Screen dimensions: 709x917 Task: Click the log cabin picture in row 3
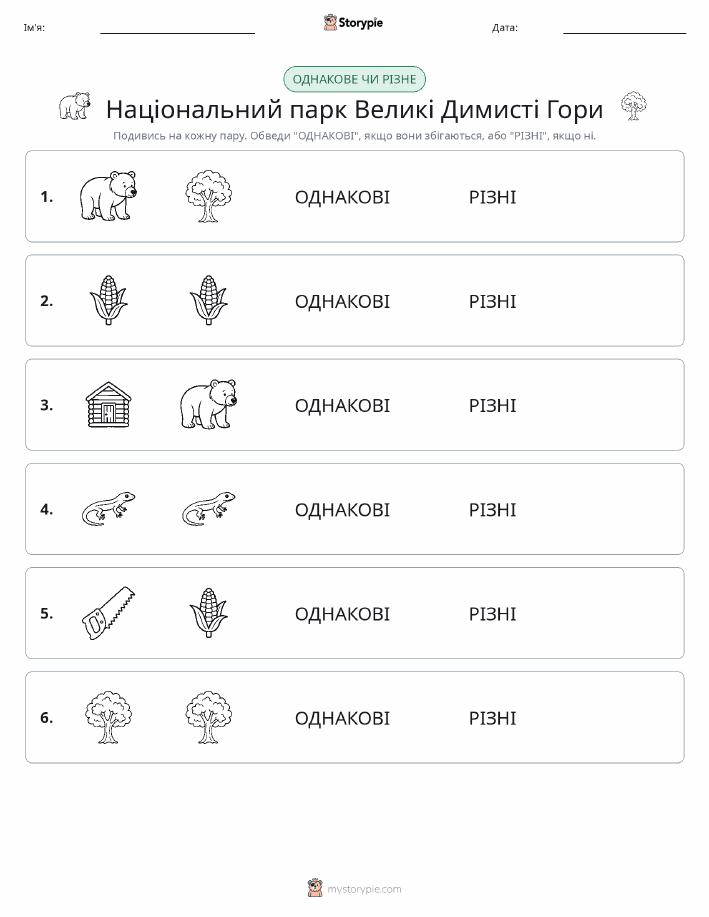(108, 405)
